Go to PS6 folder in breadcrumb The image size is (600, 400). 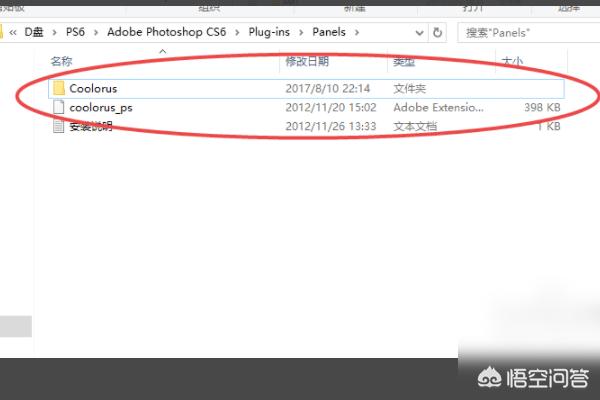[x=75, y=32]
